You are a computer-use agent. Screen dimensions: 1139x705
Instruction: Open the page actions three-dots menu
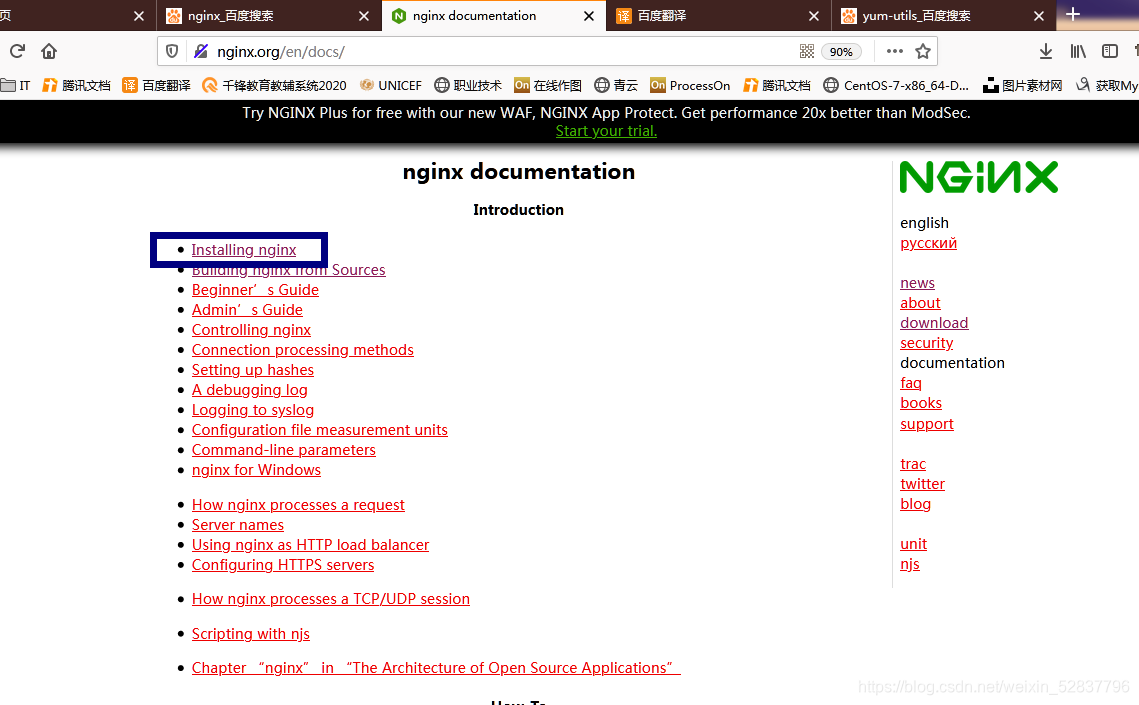tap(895, 51)
